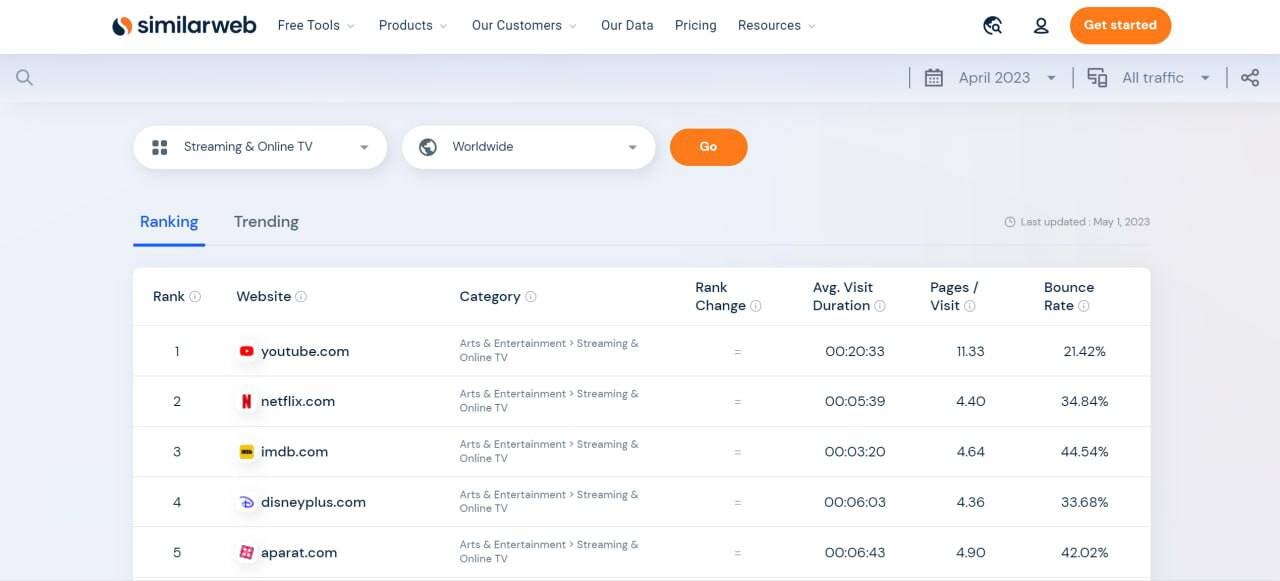Open the Free Tools menu
The width and height of the screenshot is (1280, 581).
315,26
